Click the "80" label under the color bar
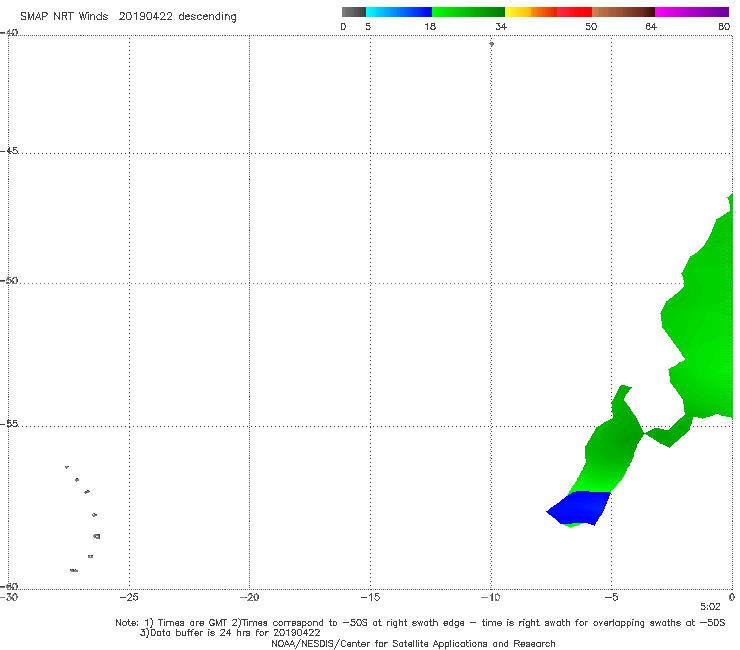This screenshot has width=740, height=650. coord(724,26)
